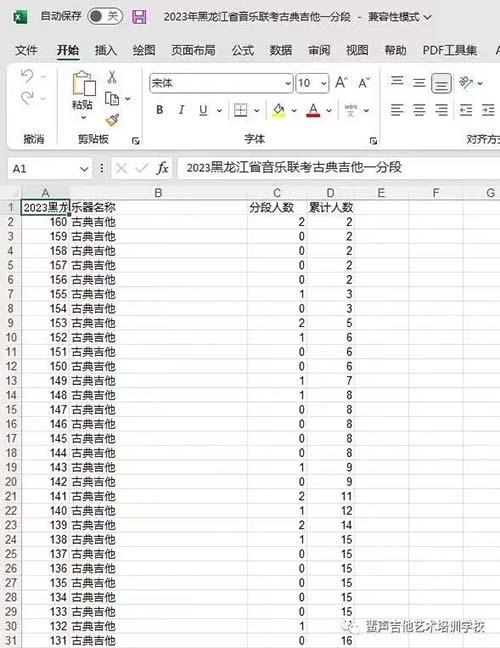Screen dimensions: 500x648
Task: Decrease font size with small A icon
Action: click(364, 83)
